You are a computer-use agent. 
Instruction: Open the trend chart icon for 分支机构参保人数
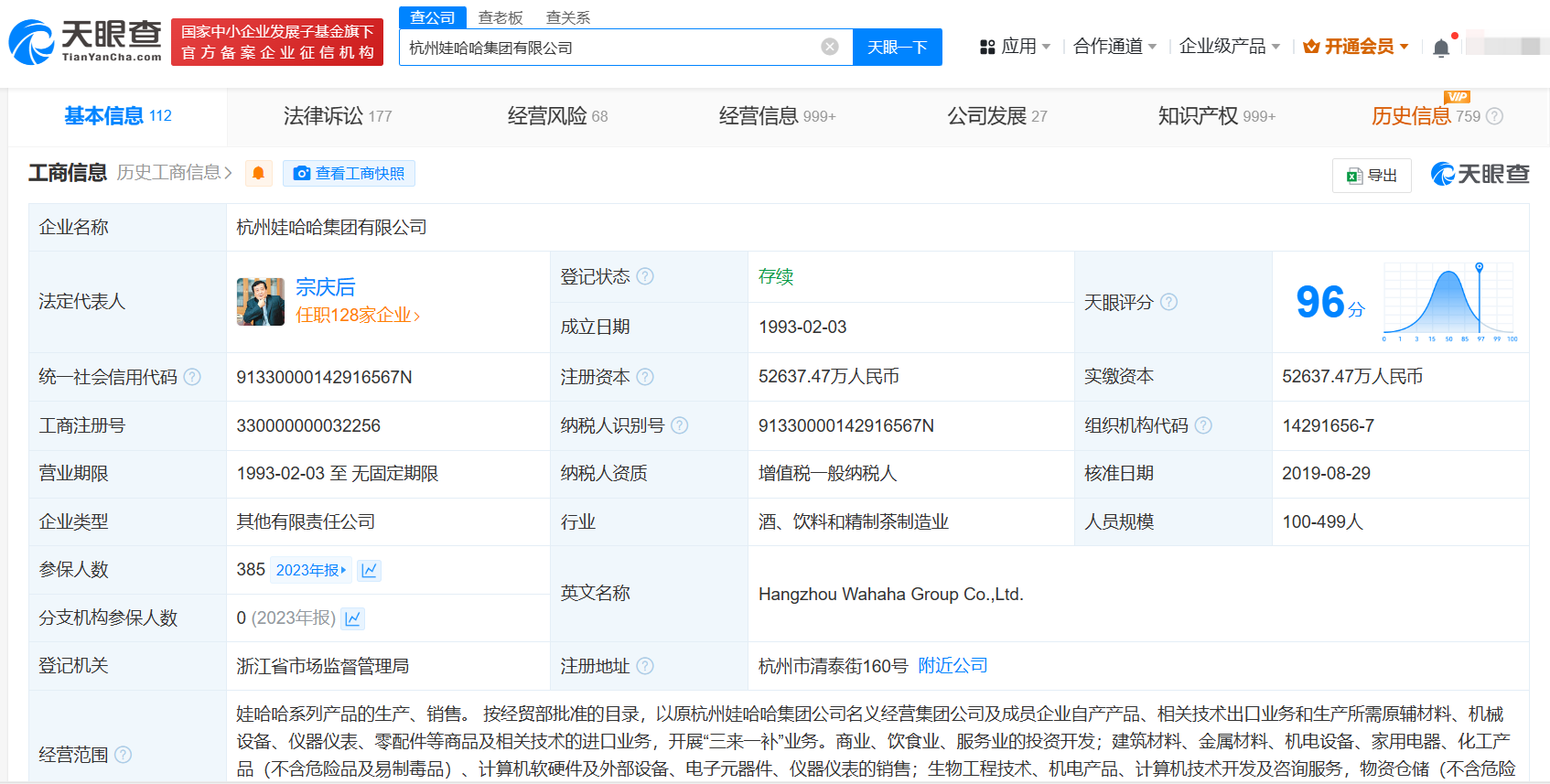pyautogui.click(x=352, y=618)
